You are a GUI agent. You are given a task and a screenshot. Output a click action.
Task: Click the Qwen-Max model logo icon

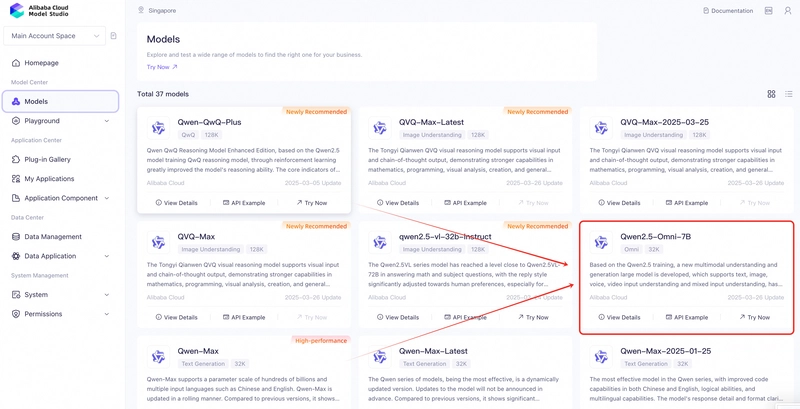[159, 357]
